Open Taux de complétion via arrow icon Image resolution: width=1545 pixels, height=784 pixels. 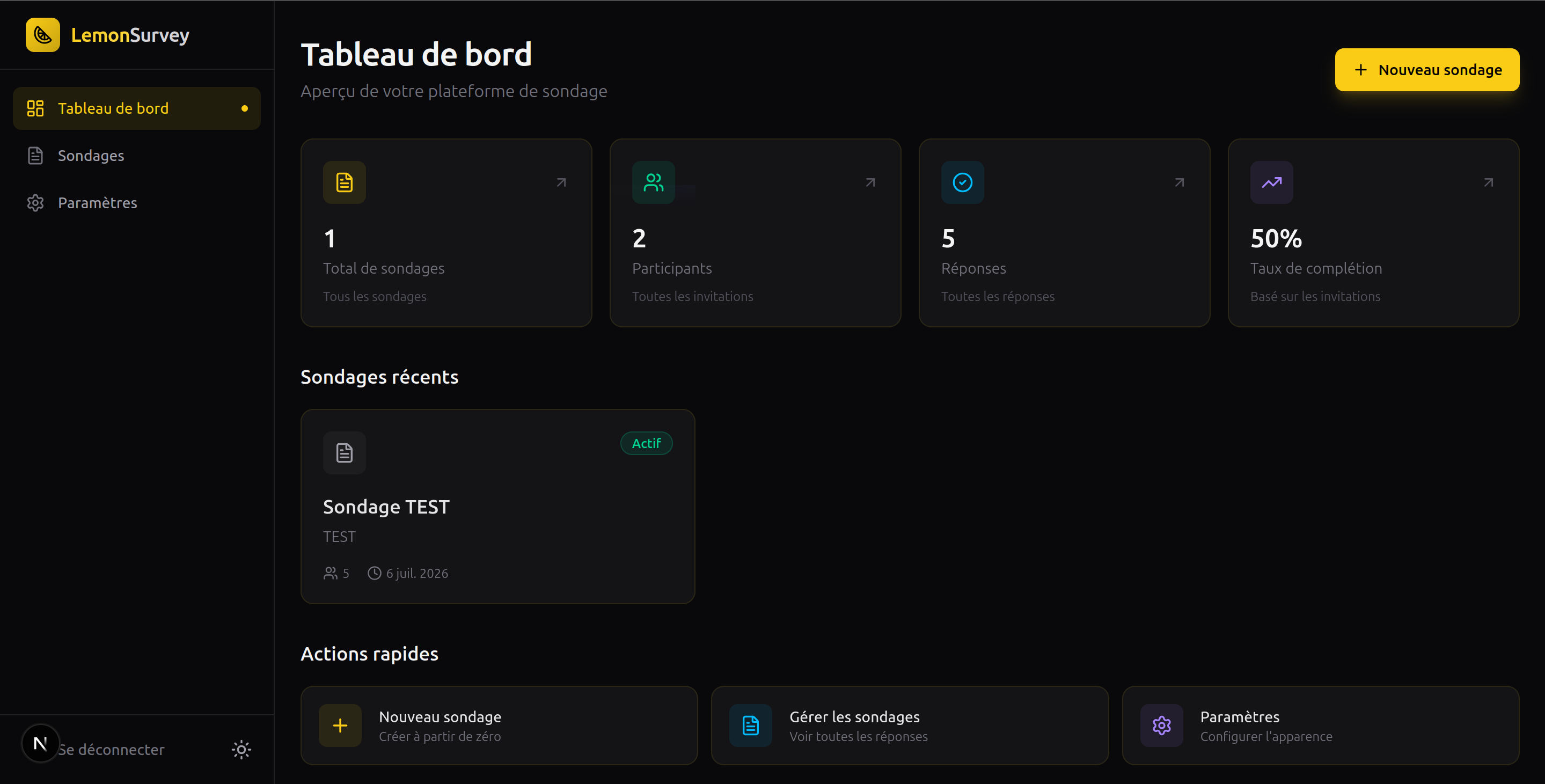1488,182
